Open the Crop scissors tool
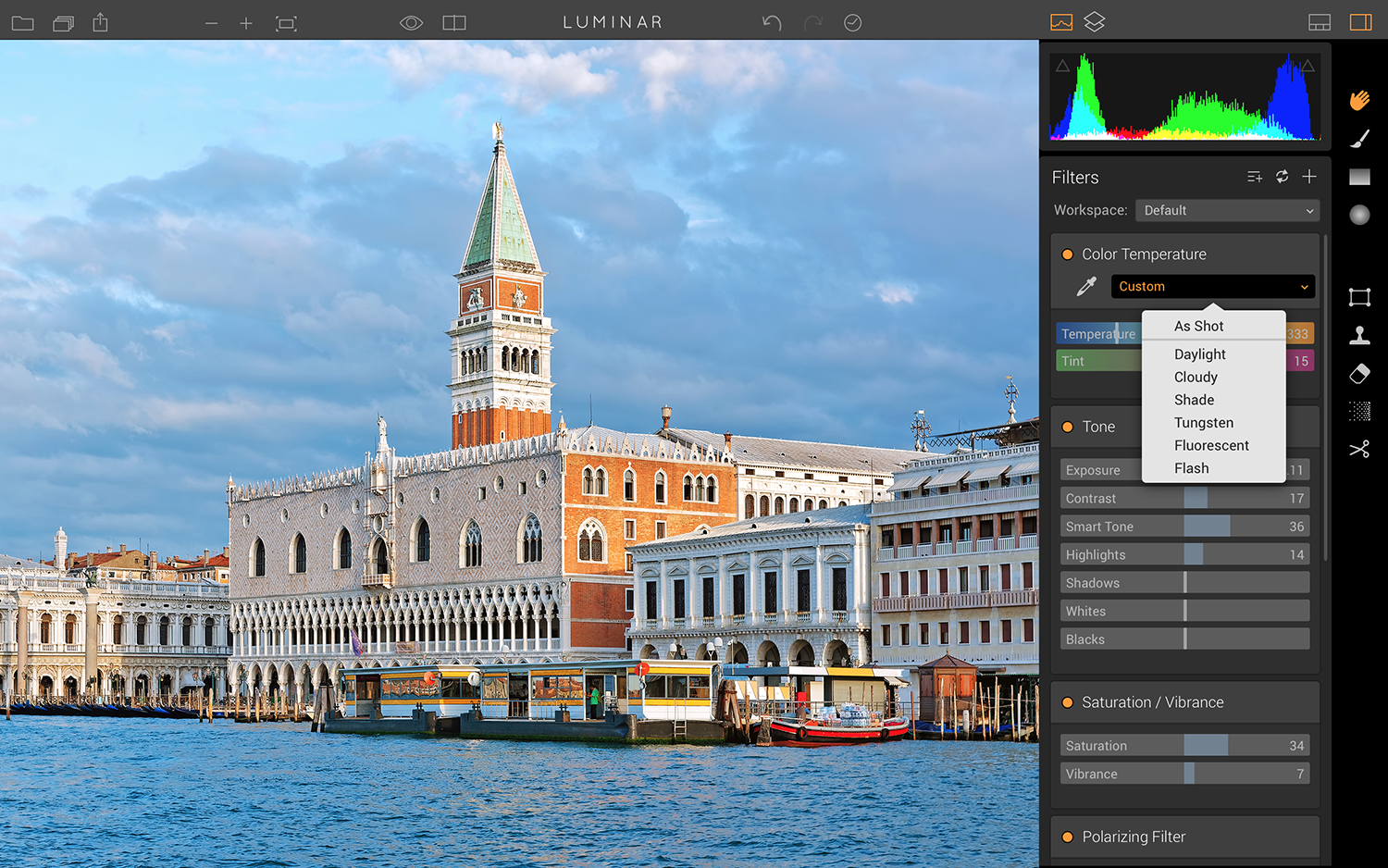The image size is (1388, 868). click(x=1359, y=450)
